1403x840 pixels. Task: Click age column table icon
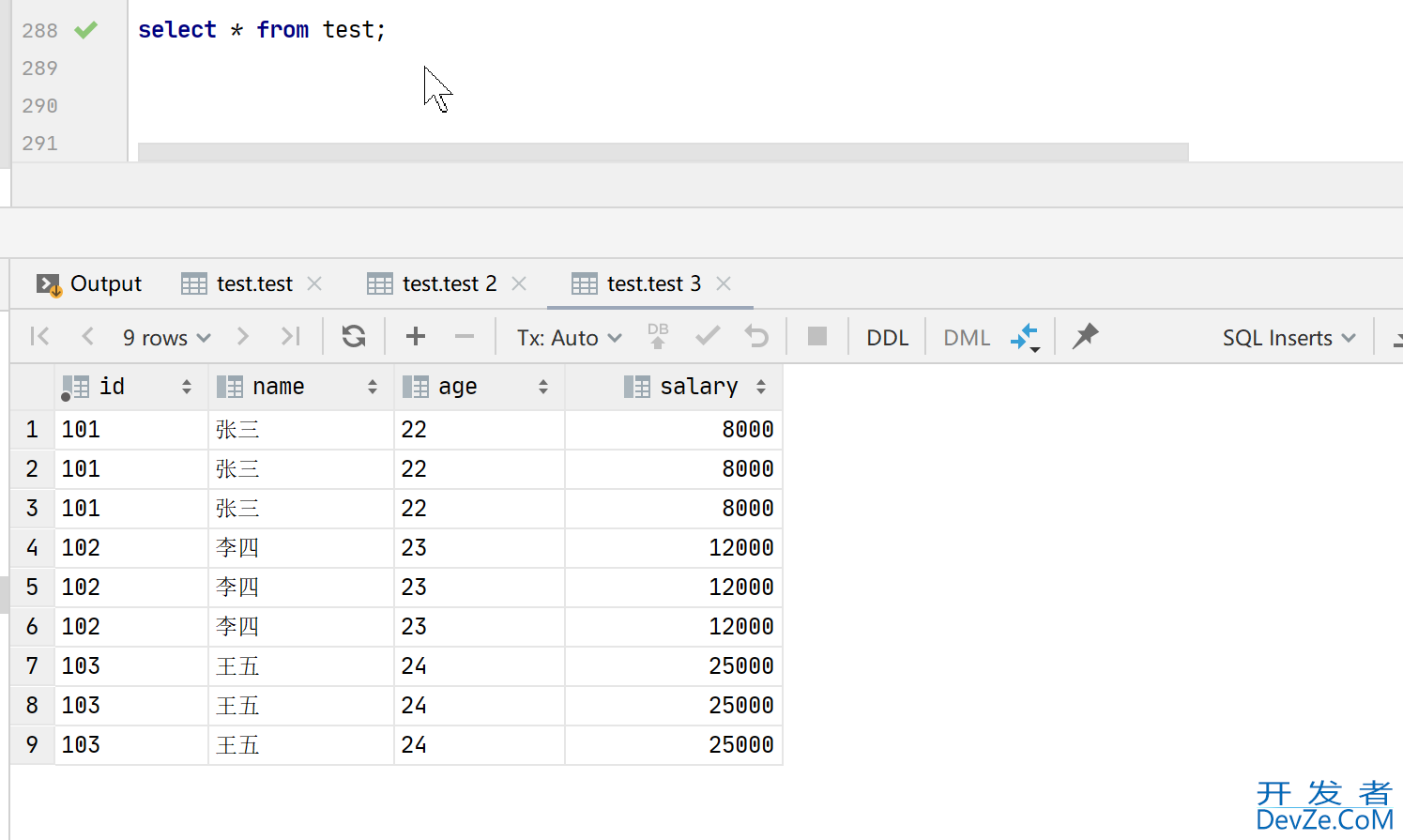point(416,387)
